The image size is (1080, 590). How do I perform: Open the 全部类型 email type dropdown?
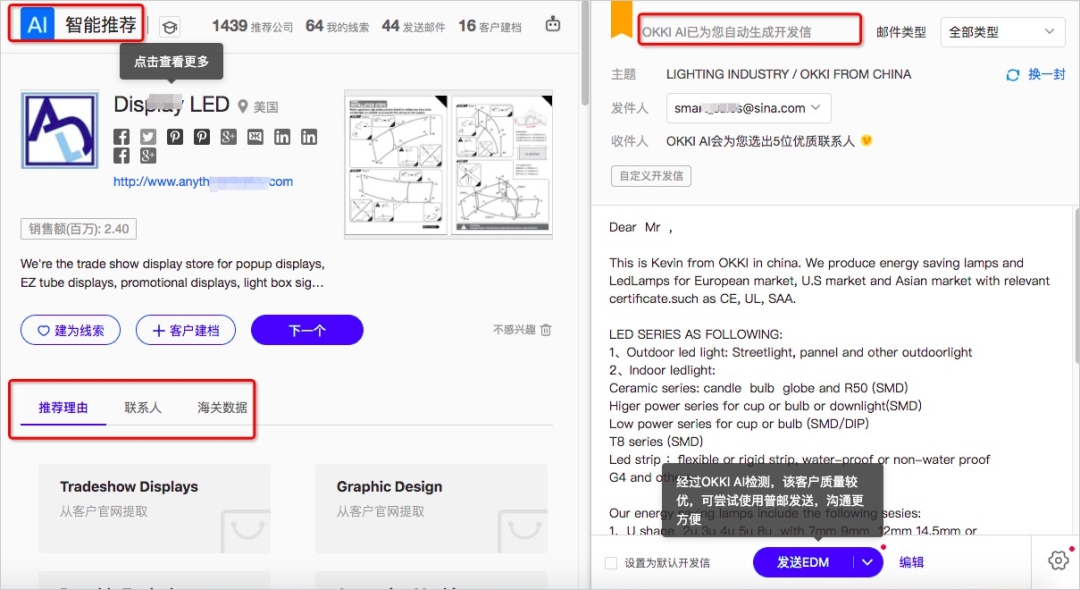(x=1002, y=32)
